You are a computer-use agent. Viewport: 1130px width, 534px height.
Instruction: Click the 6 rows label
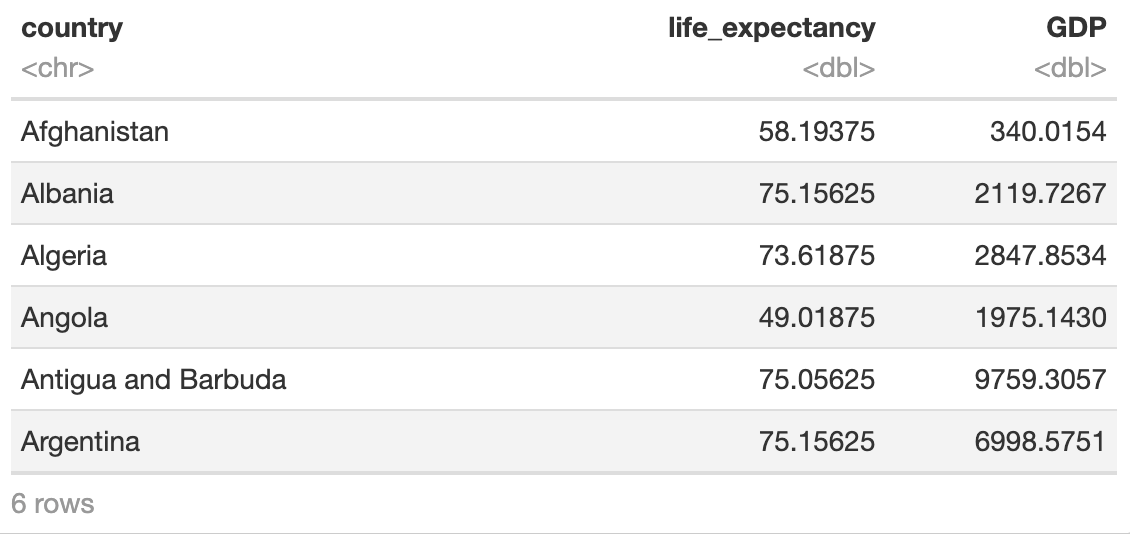[53, 503]
